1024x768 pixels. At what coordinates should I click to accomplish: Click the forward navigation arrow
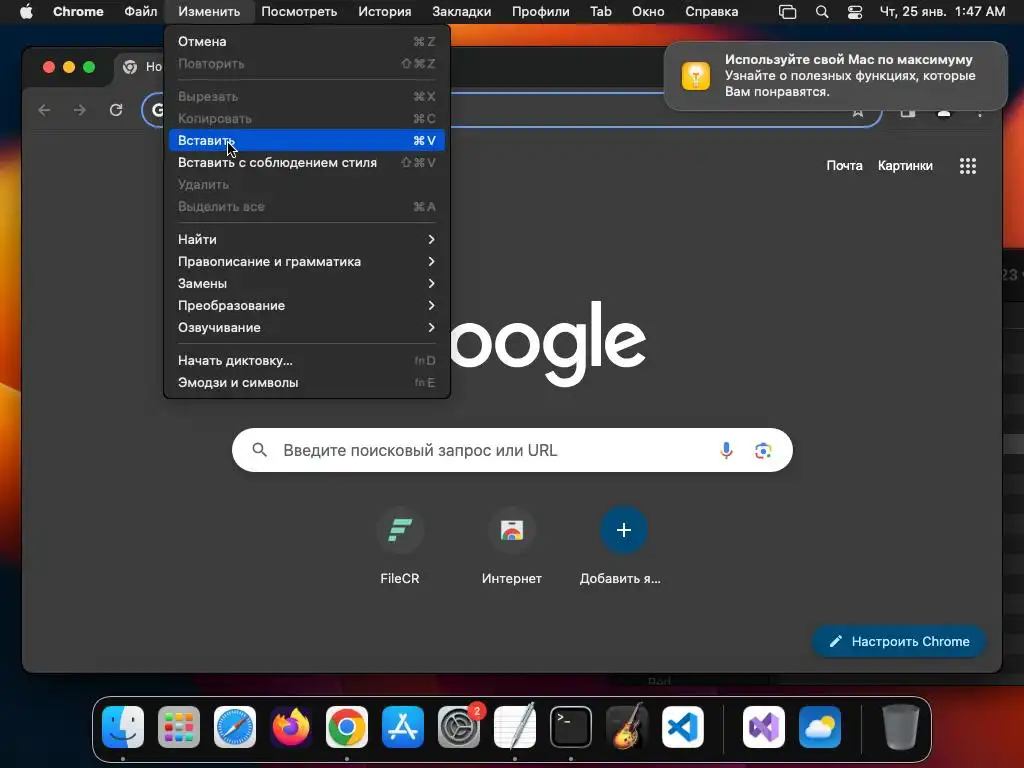pyautogui.click(x=80, y=110)
